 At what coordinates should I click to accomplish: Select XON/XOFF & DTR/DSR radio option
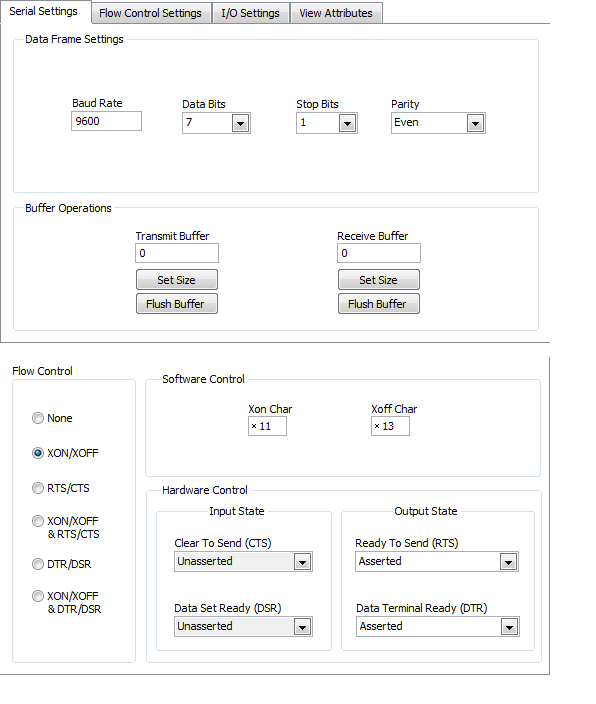click(38, 596)
